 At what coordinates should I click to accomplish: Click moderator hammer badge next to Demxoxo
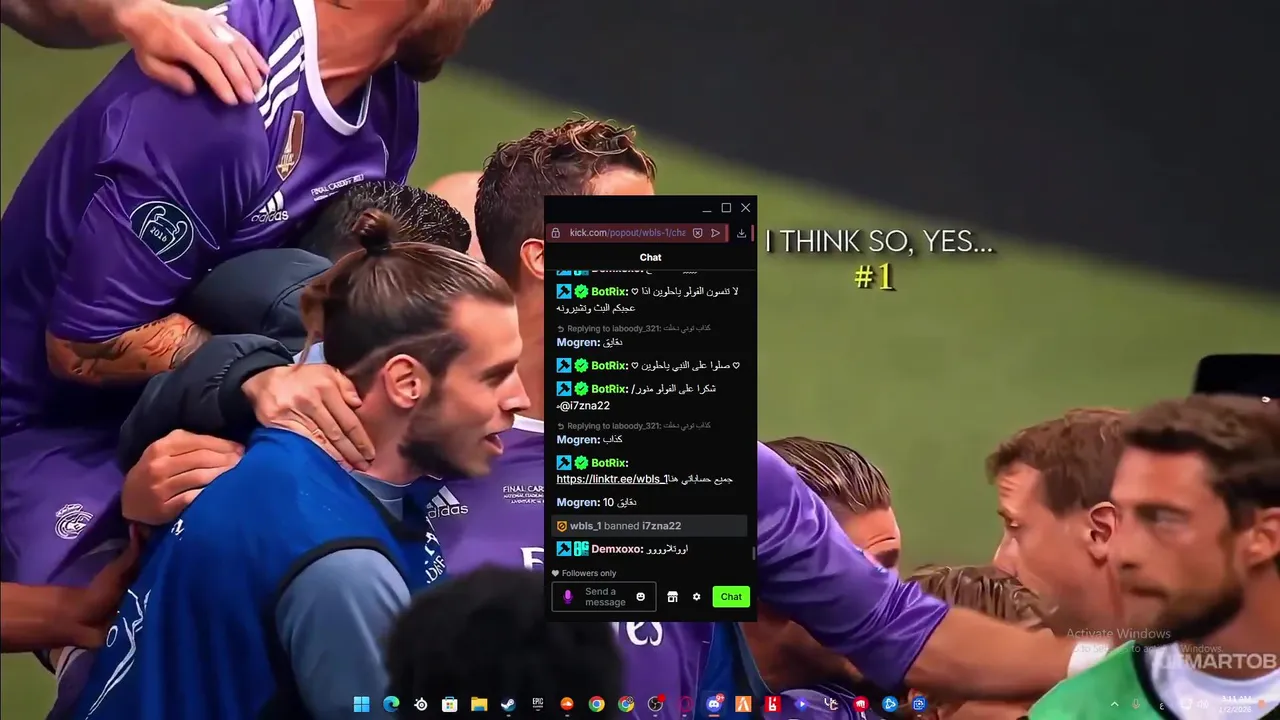564,549
